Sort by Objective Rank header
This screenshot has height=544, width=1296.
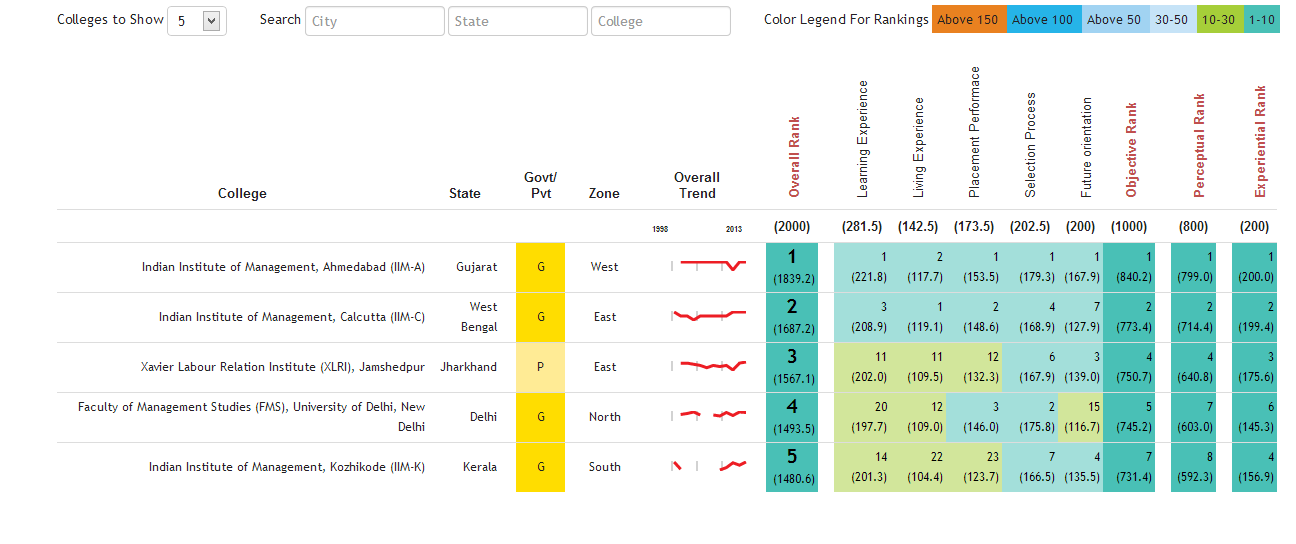[1132, 149]
